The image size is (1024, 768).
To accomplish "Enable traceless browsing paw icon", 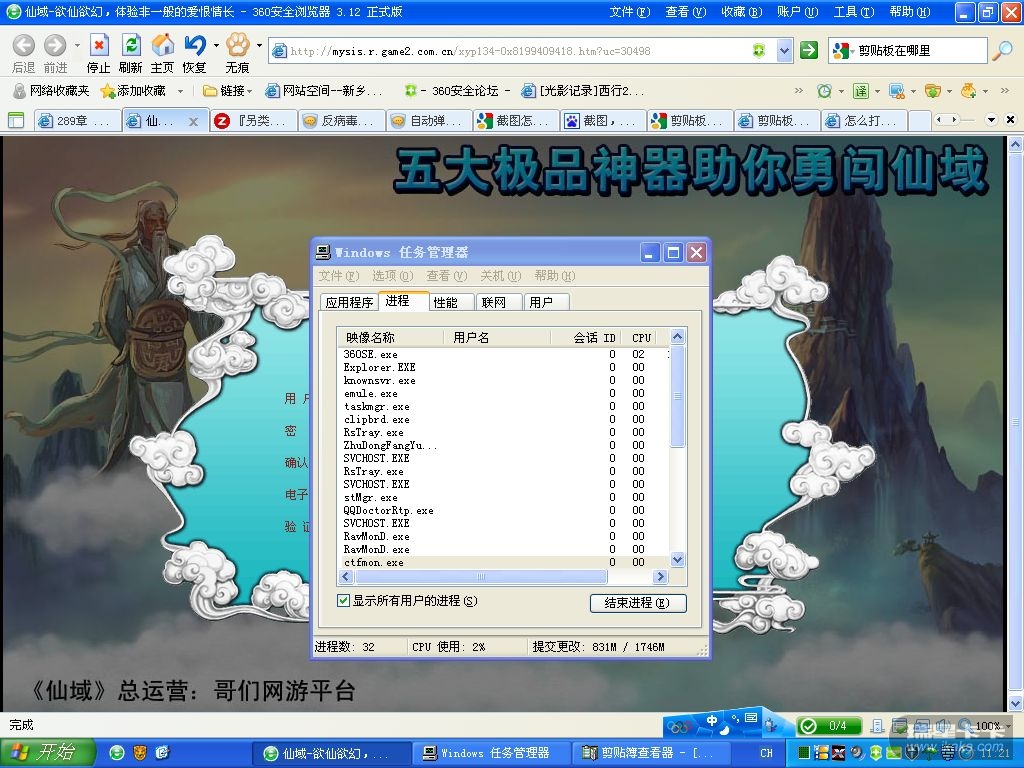I will pos(238,46).
